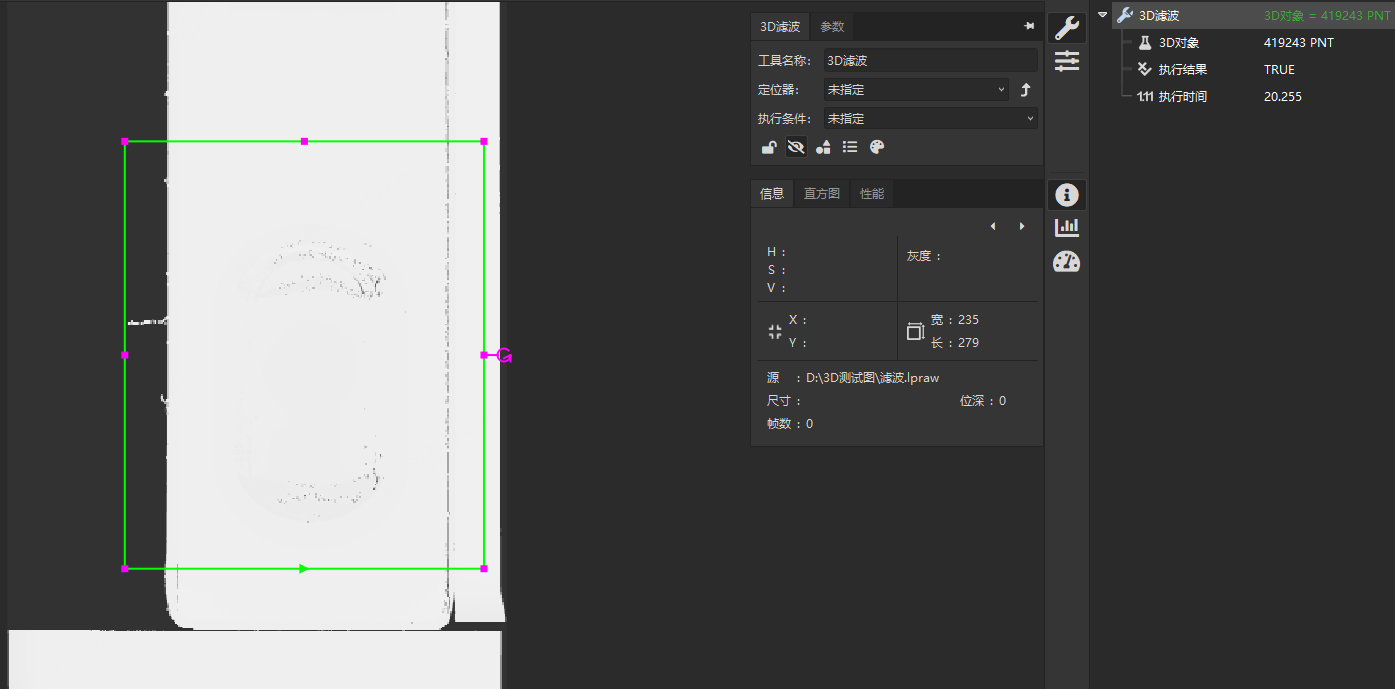
Task: Click the arrow icon beside 定位器 dropdown
Action: click(1025, 90)
